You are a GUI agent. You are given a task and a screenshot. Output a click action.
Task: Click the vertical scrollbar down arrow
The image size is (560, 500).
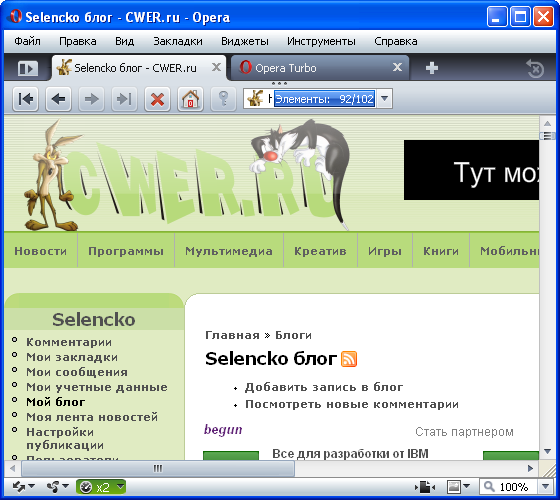tap(547, 452)
